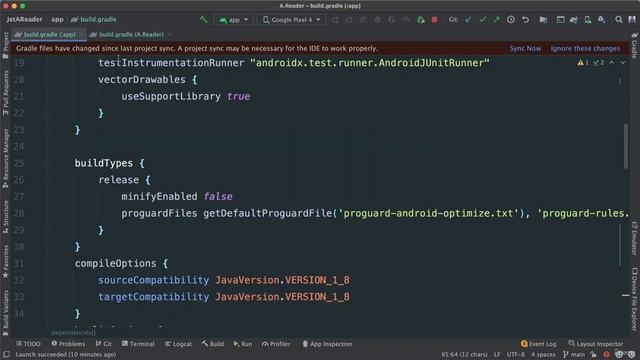Click the green typo checkmark count indicator
The image size is (640, 360).
point(598,62)
